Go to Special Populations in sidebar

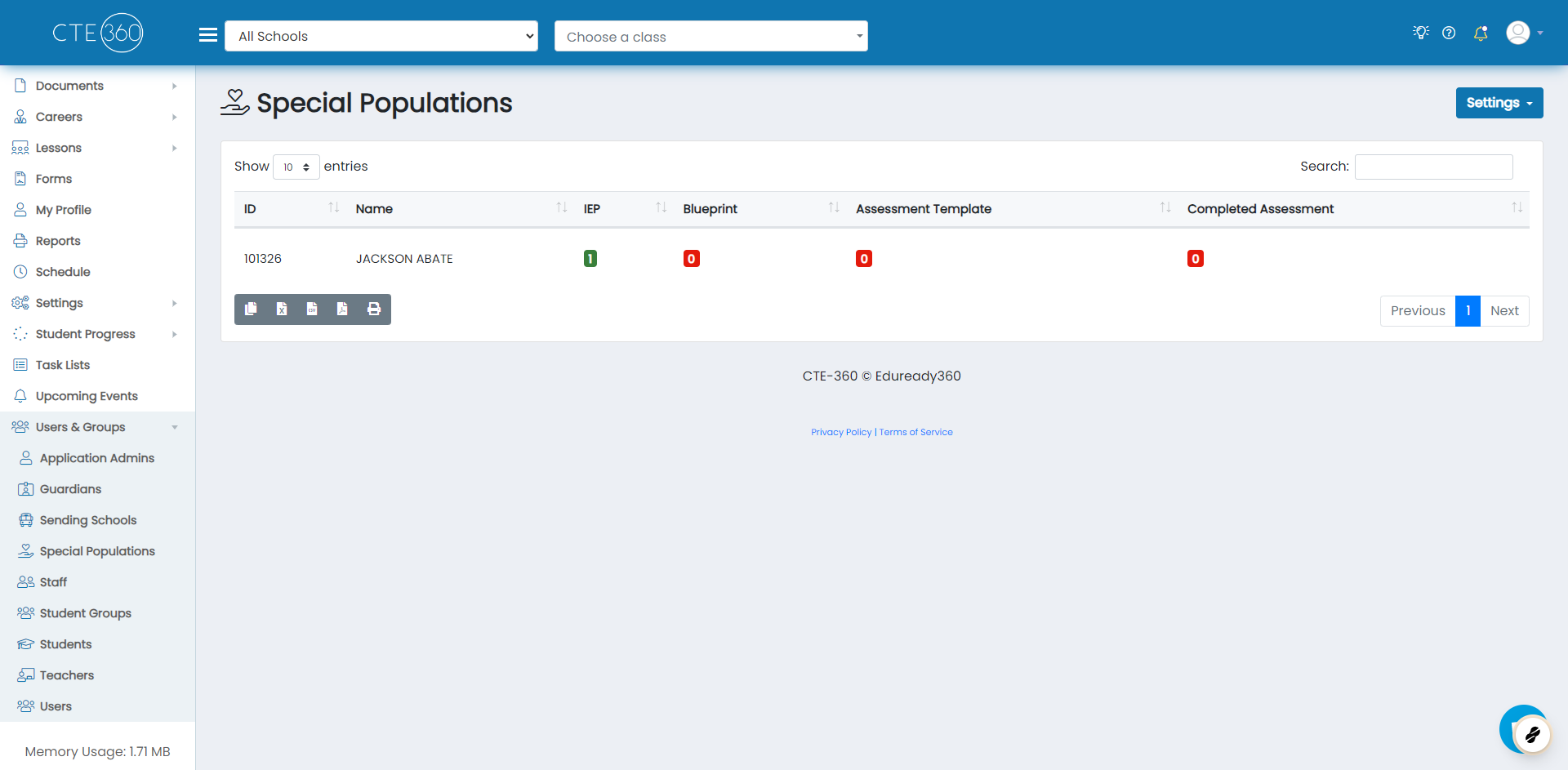97,551
